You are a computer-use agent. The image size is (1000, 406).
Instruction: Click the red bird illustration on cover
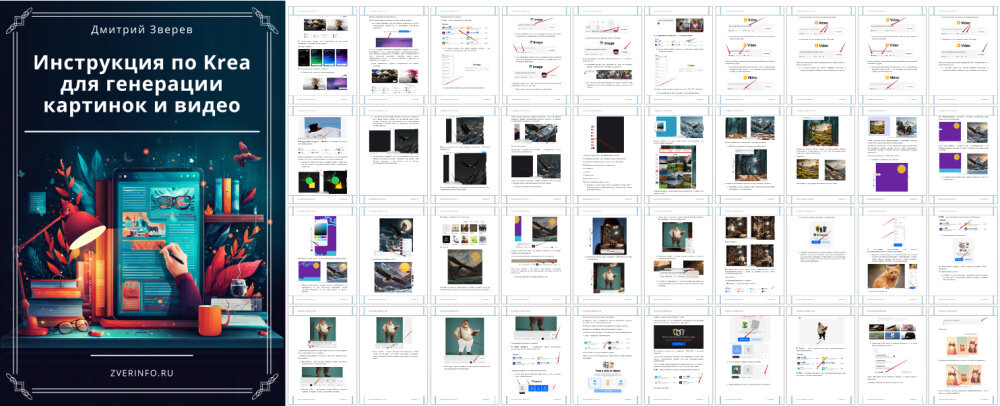(x=246, y=154)
